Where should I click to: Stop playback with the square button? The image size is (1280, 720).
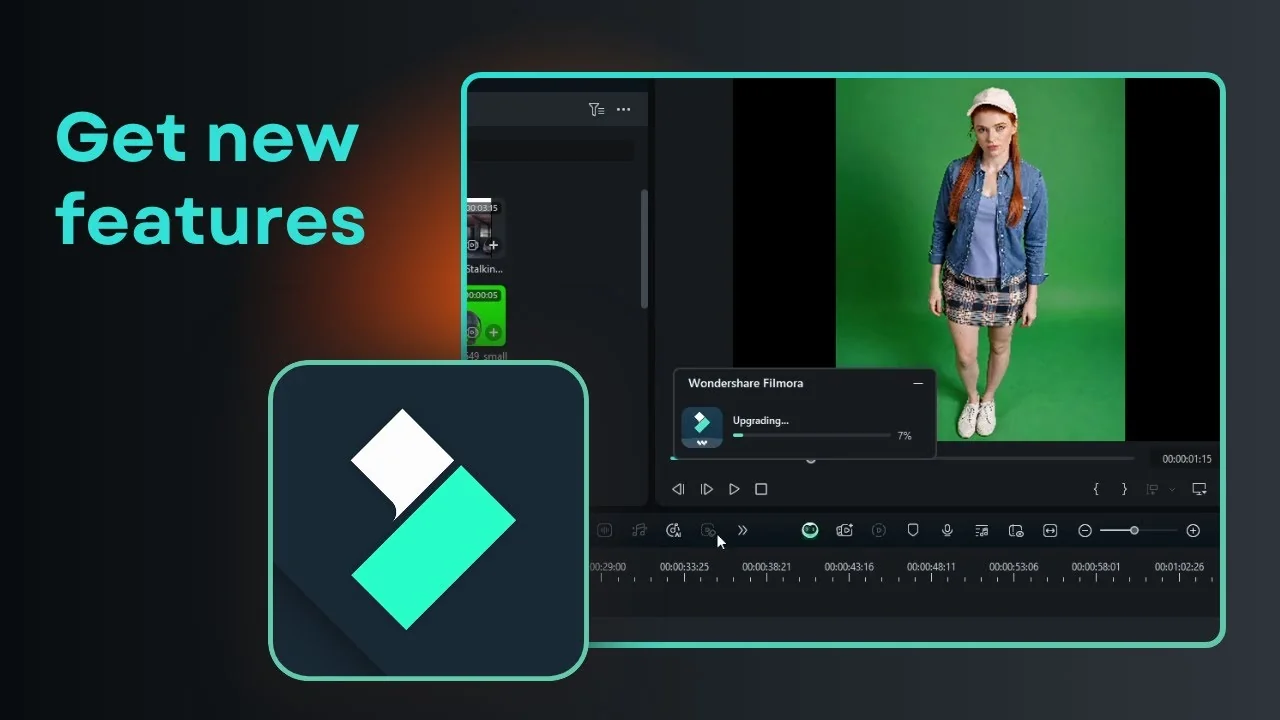(x=761, y=489)
